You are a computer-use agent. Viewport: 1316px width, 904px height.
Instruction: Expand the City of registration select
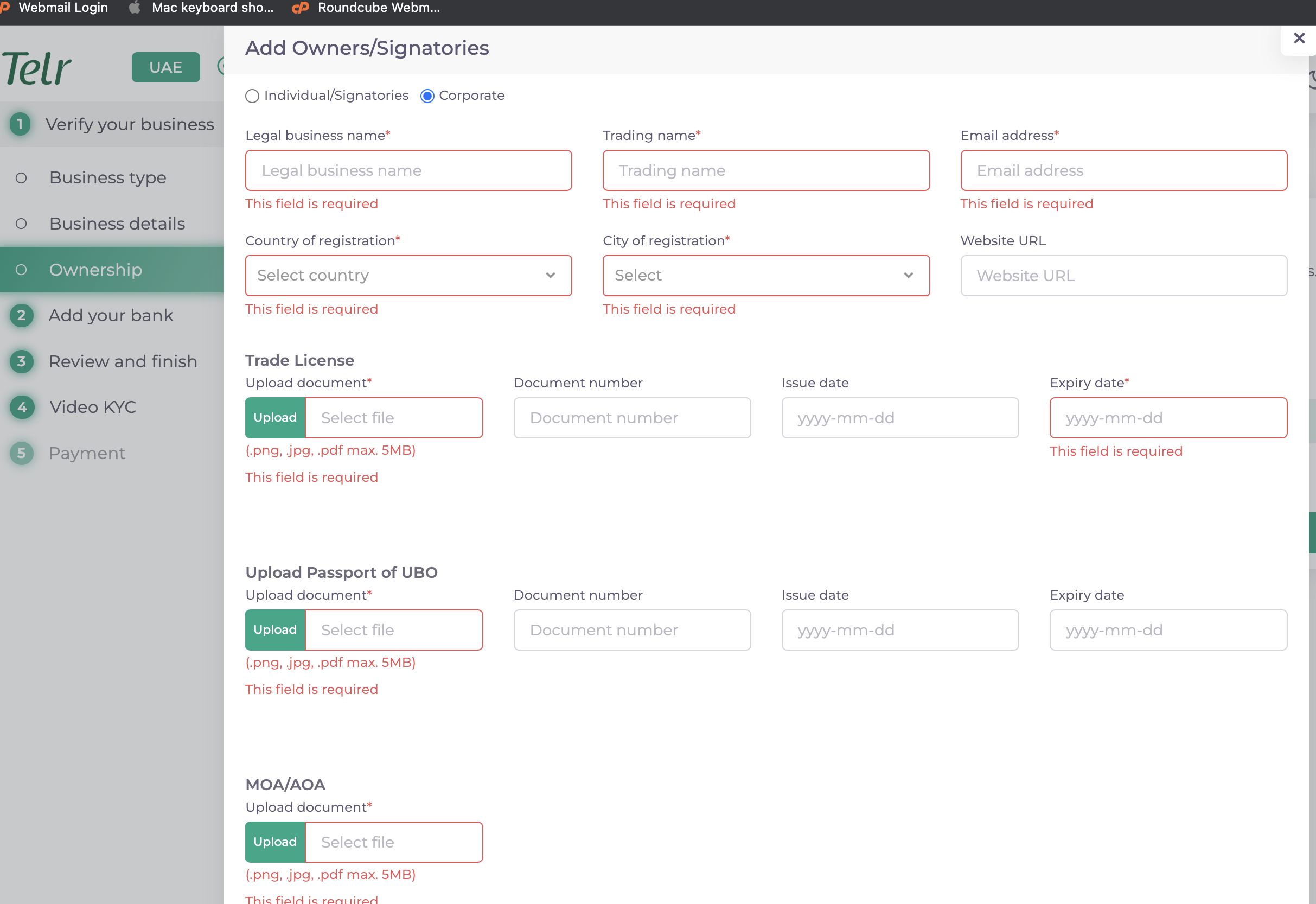pyautogui.click(x=765, y=276)
